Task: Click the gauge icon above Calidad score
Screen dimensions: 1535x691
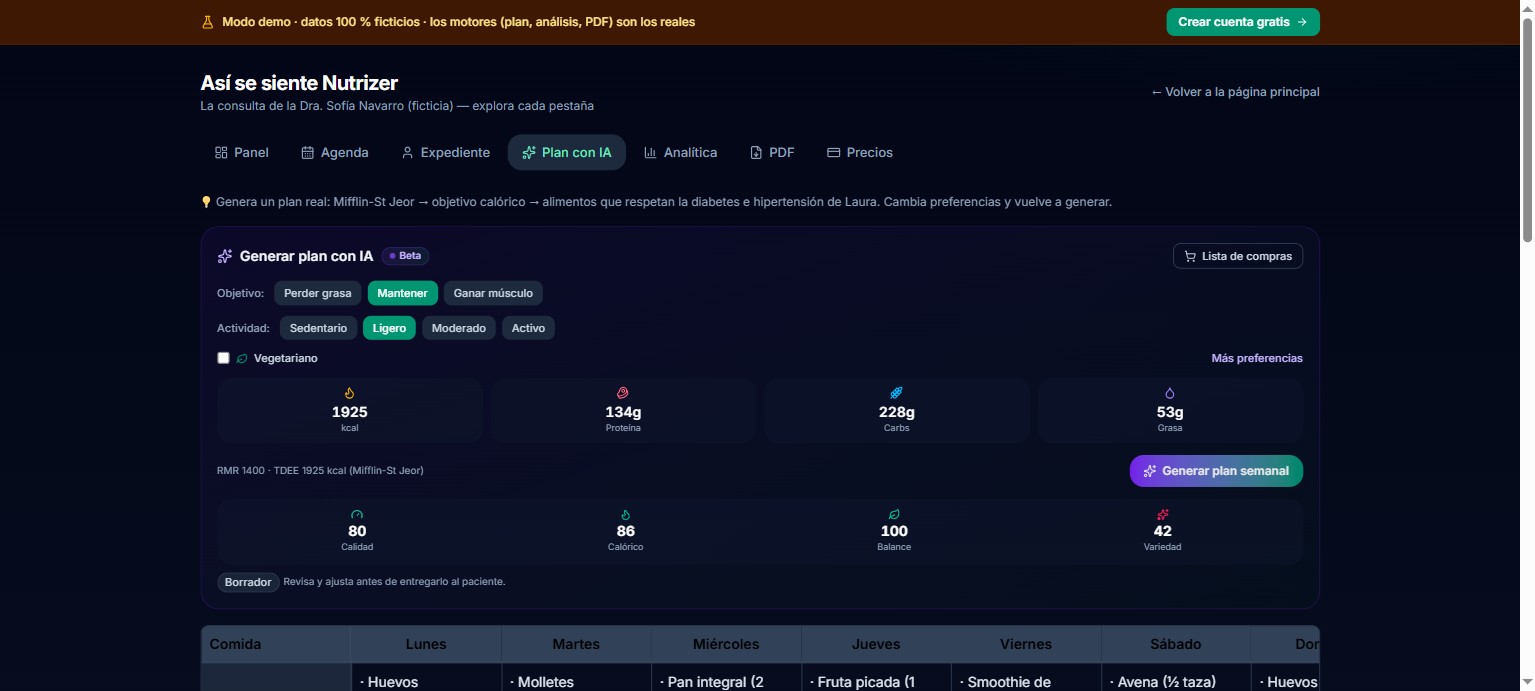Action: pos(357,515)
